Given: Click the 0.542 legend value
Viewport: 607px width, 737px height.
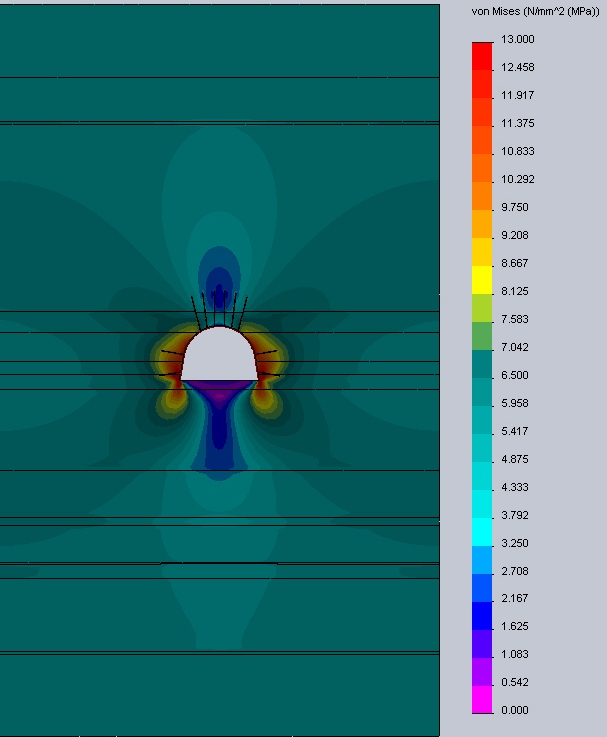Looking at the screenshot, I should [515, 682].
